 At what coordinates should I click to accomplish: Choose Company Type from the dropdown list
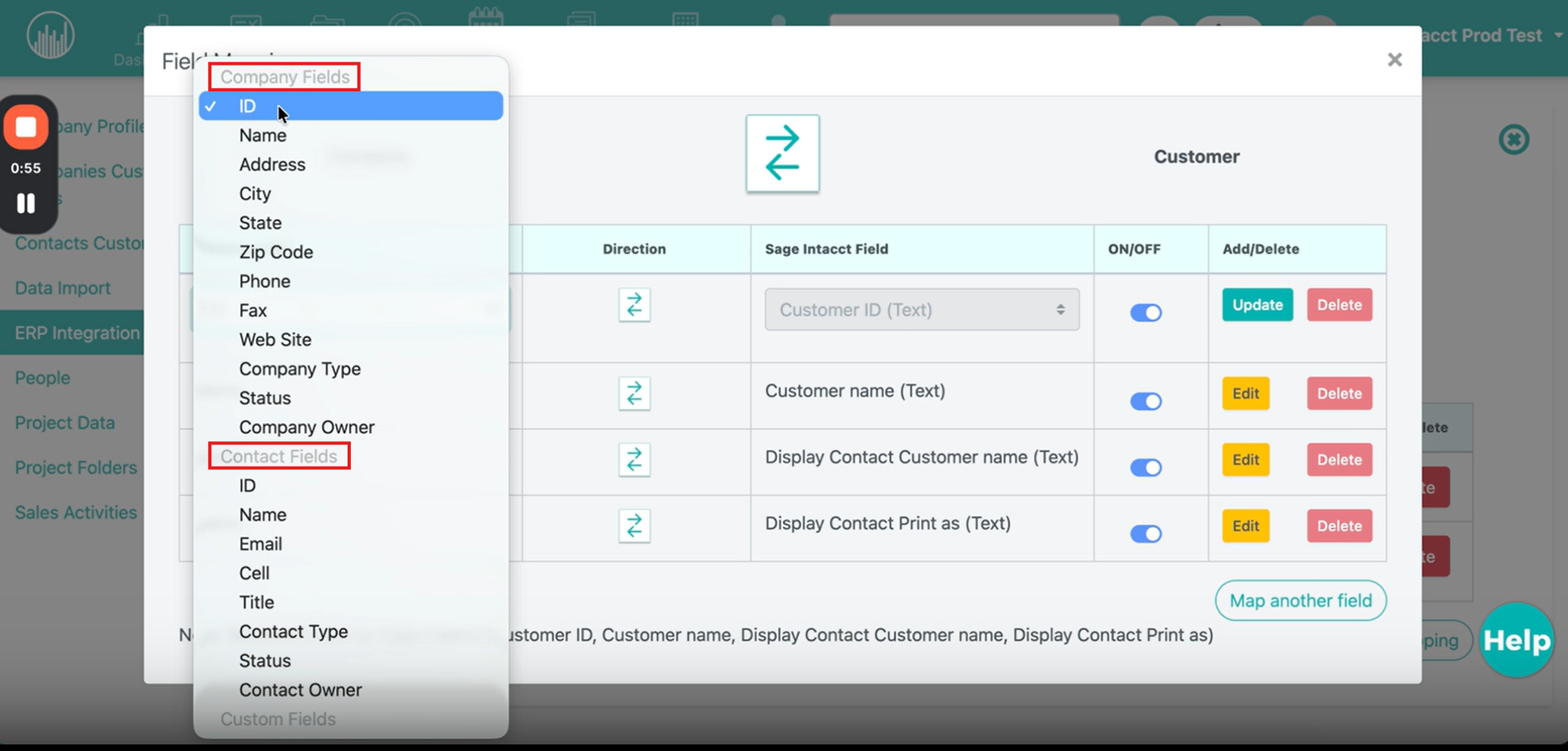pos(300,369)
